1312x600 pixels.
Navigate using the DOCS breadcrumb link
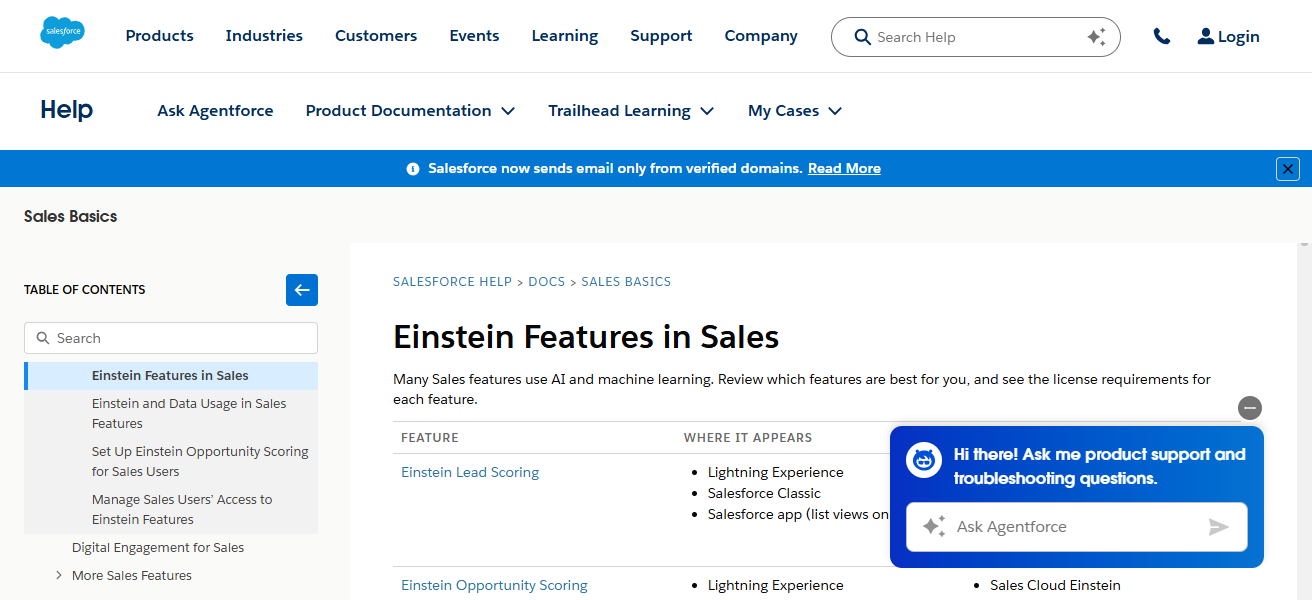pyautogui.click(x=547, y=281)
